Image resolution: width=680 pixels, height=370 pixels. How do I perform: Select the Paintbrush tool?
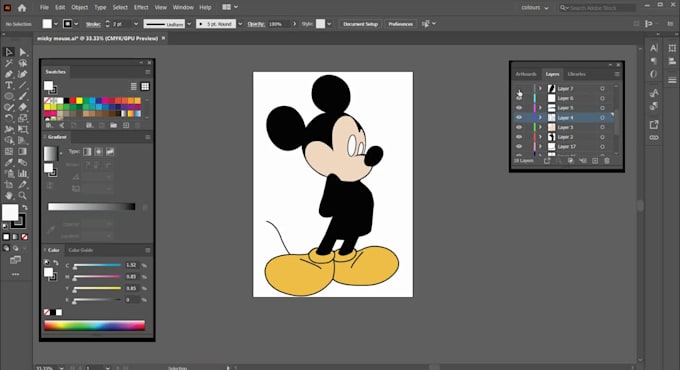click(x=23, y=96)
